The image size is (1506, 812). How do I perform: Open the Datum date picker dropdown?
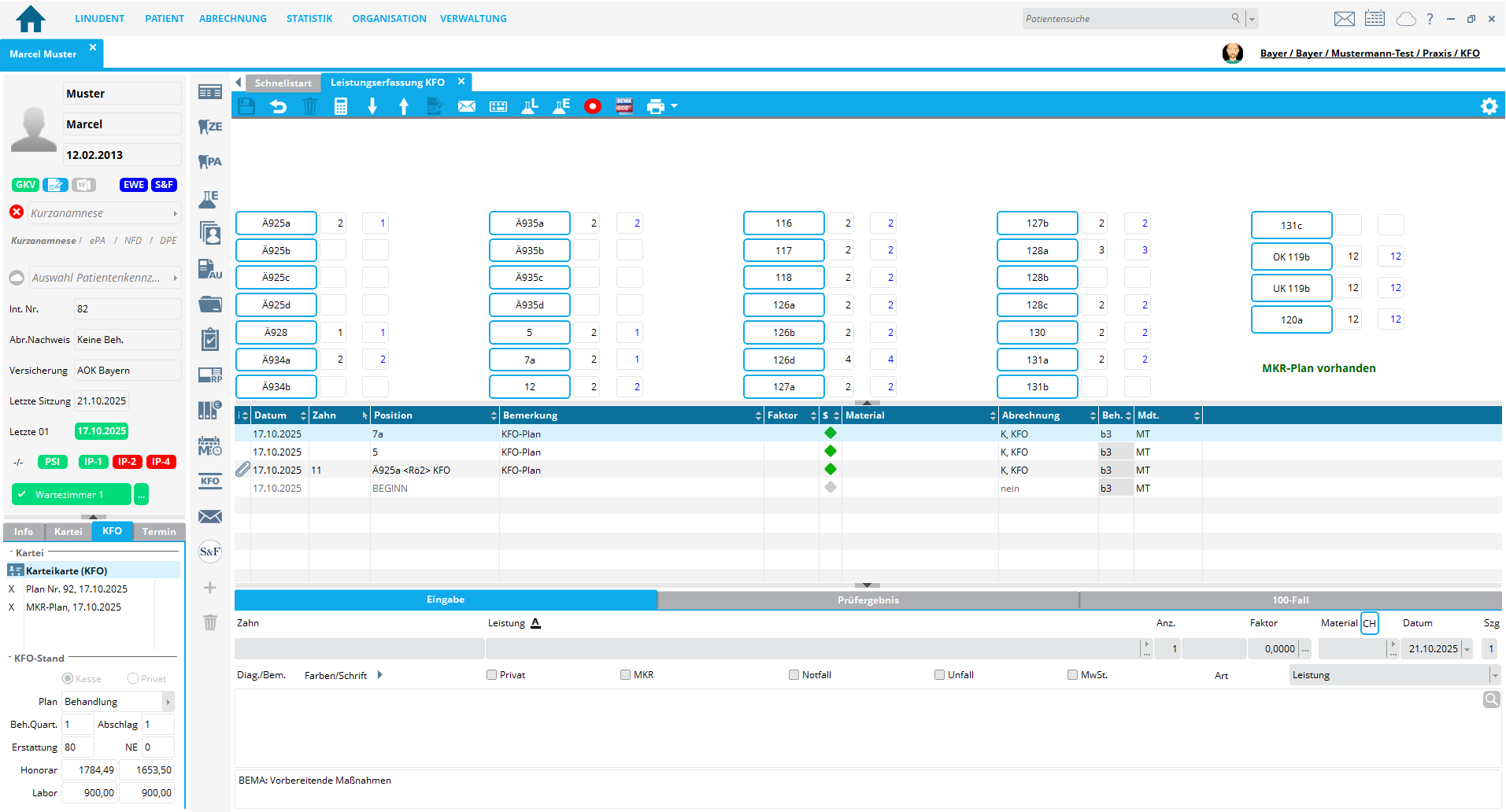[1467, 649]
